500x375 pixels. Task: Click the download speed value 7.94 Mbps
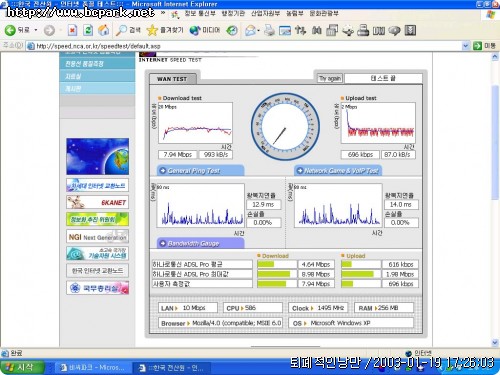[x=177, y=155]
